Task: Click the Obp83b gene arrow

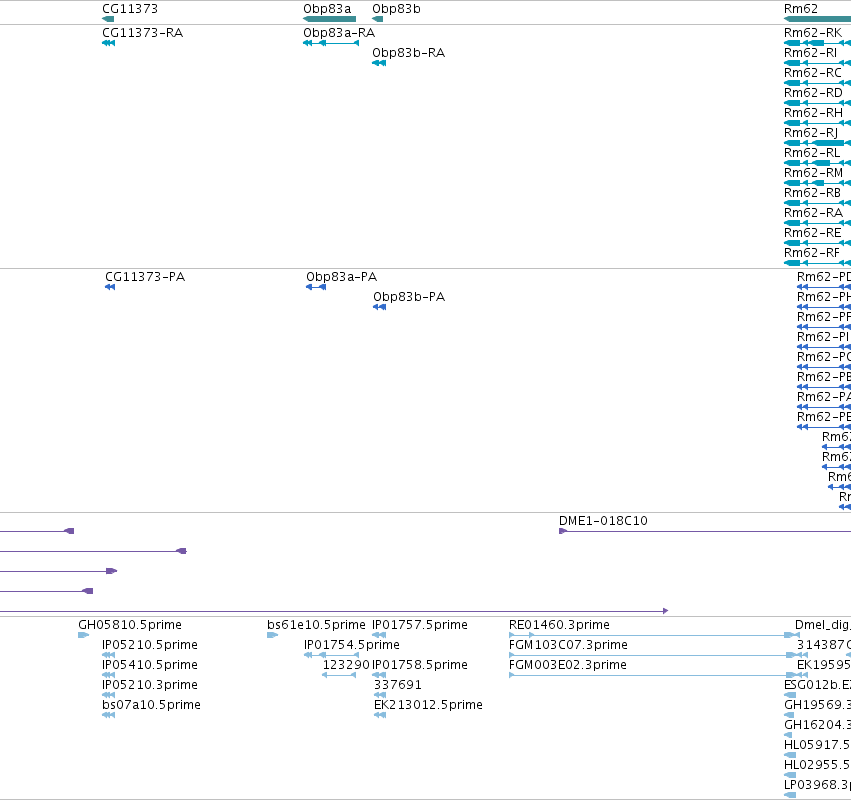Action: click(378, 19)
